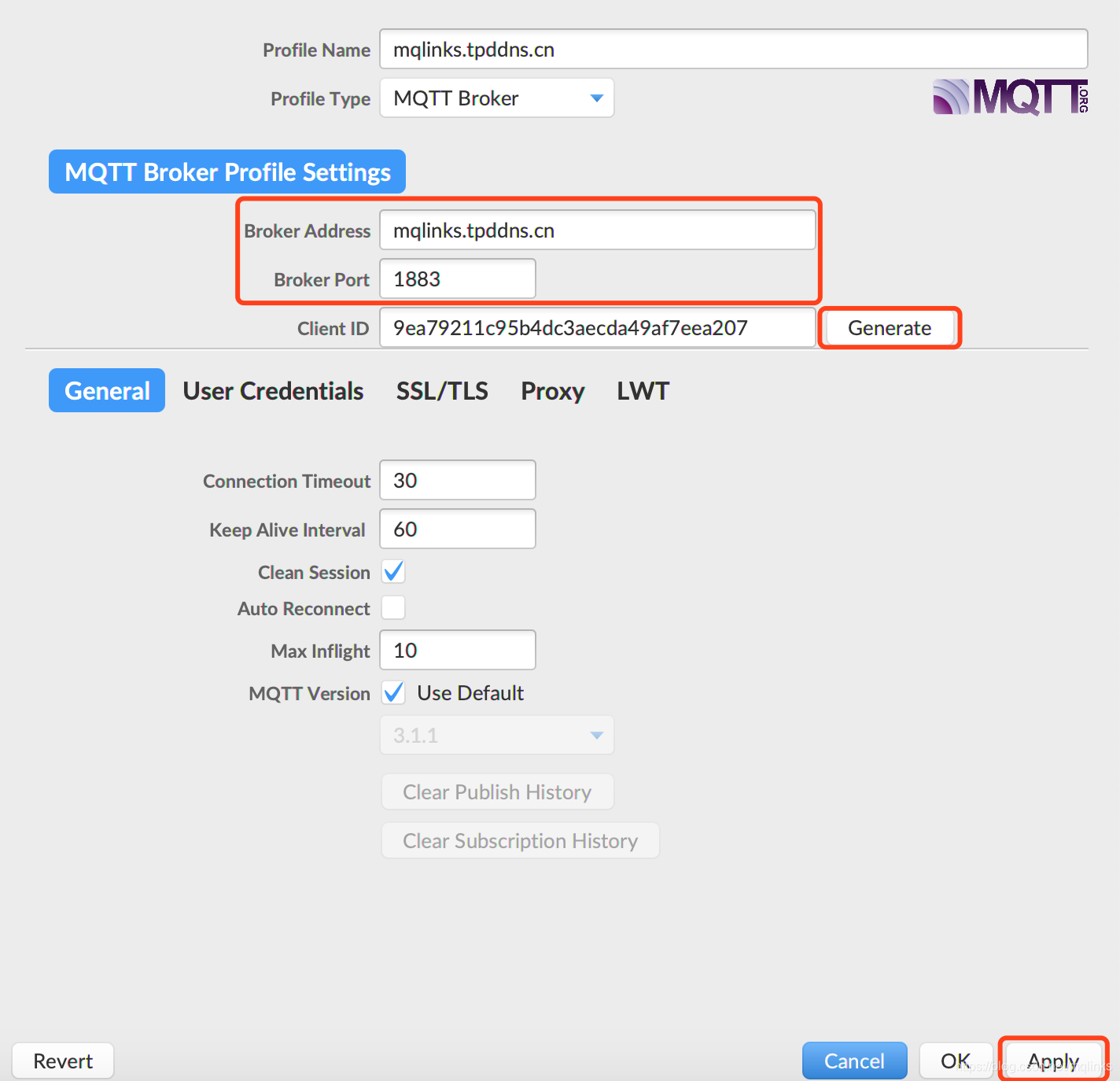Open the LWT tab
1120x1081 pixels.
click(643, 391)
